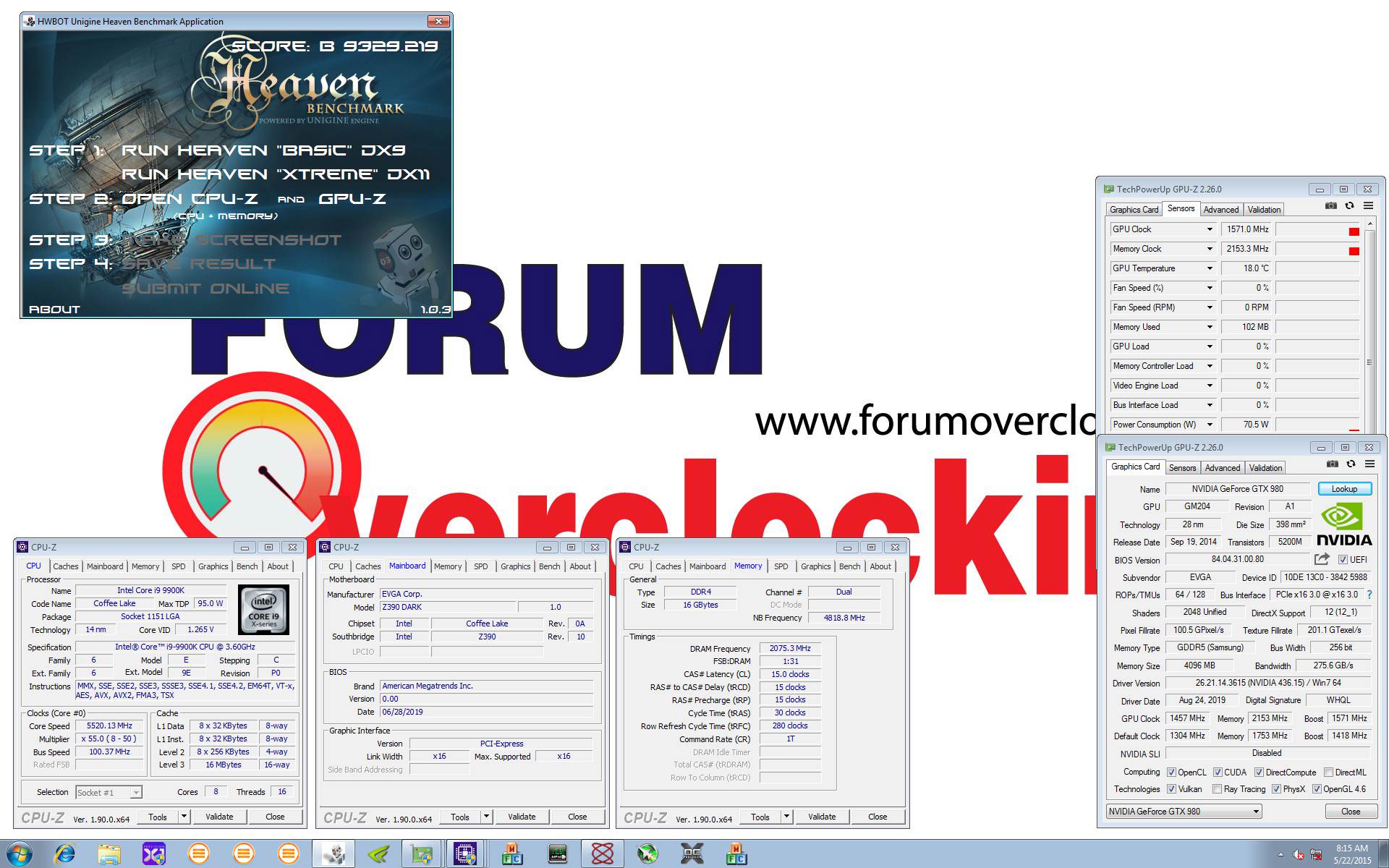
Task: Click the green NVIDIA icon on the taskbar
Action: 378,854
